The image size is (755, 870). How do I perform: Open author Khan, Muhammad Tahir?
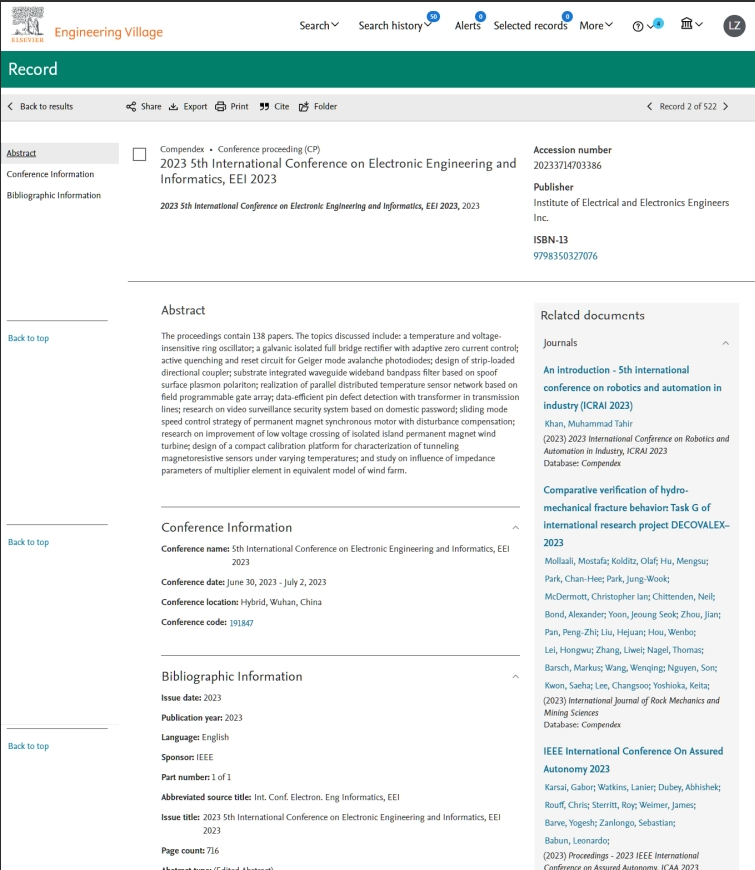(x=588, y=423)
